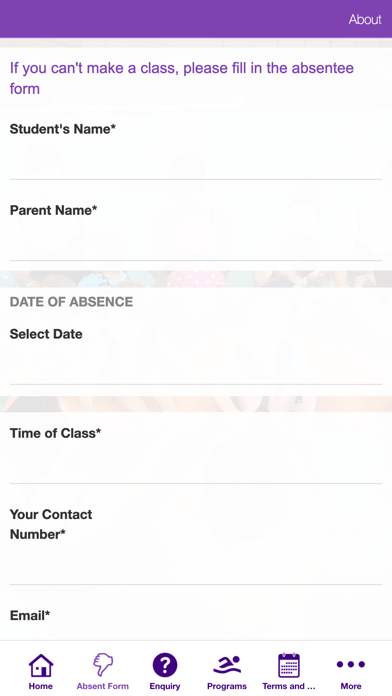Viewport: 392px width, 696px height.
Task: Switch to the Home tab label
Action: pyautogui.click(x=41, y=686)
